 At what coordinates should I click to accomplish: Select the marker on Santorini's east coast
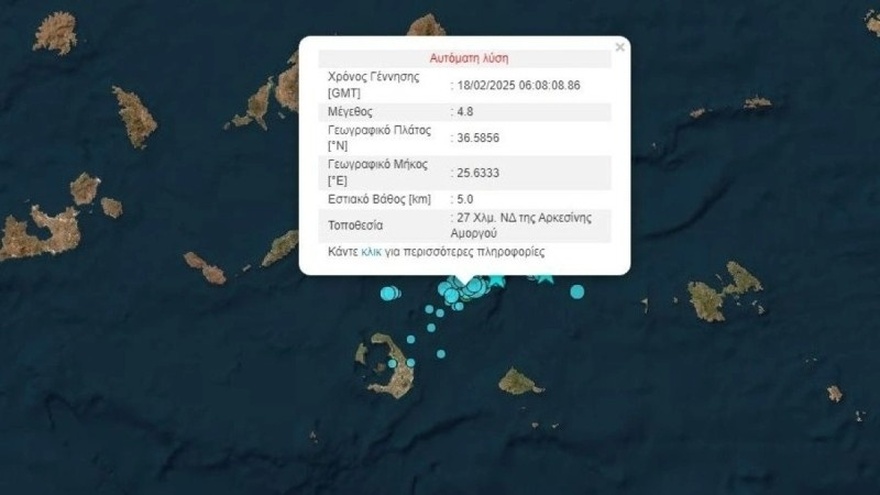(x=411, y=363)
